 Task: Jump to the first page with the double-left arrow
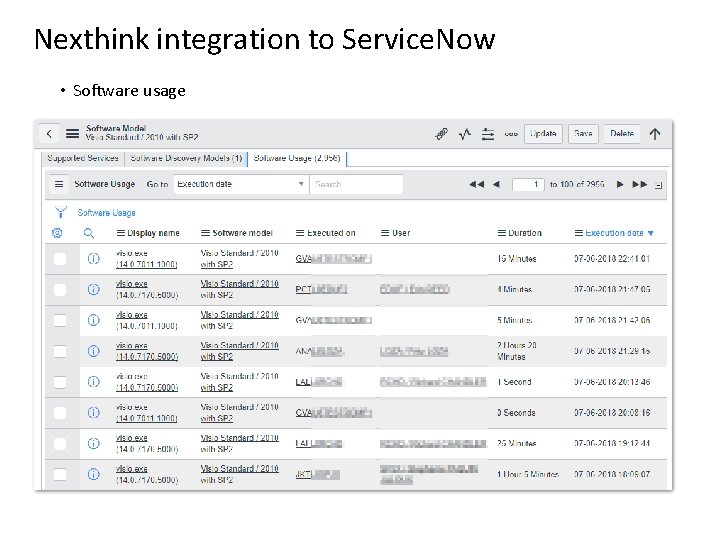pyautogui.click(x=477, y=184)
